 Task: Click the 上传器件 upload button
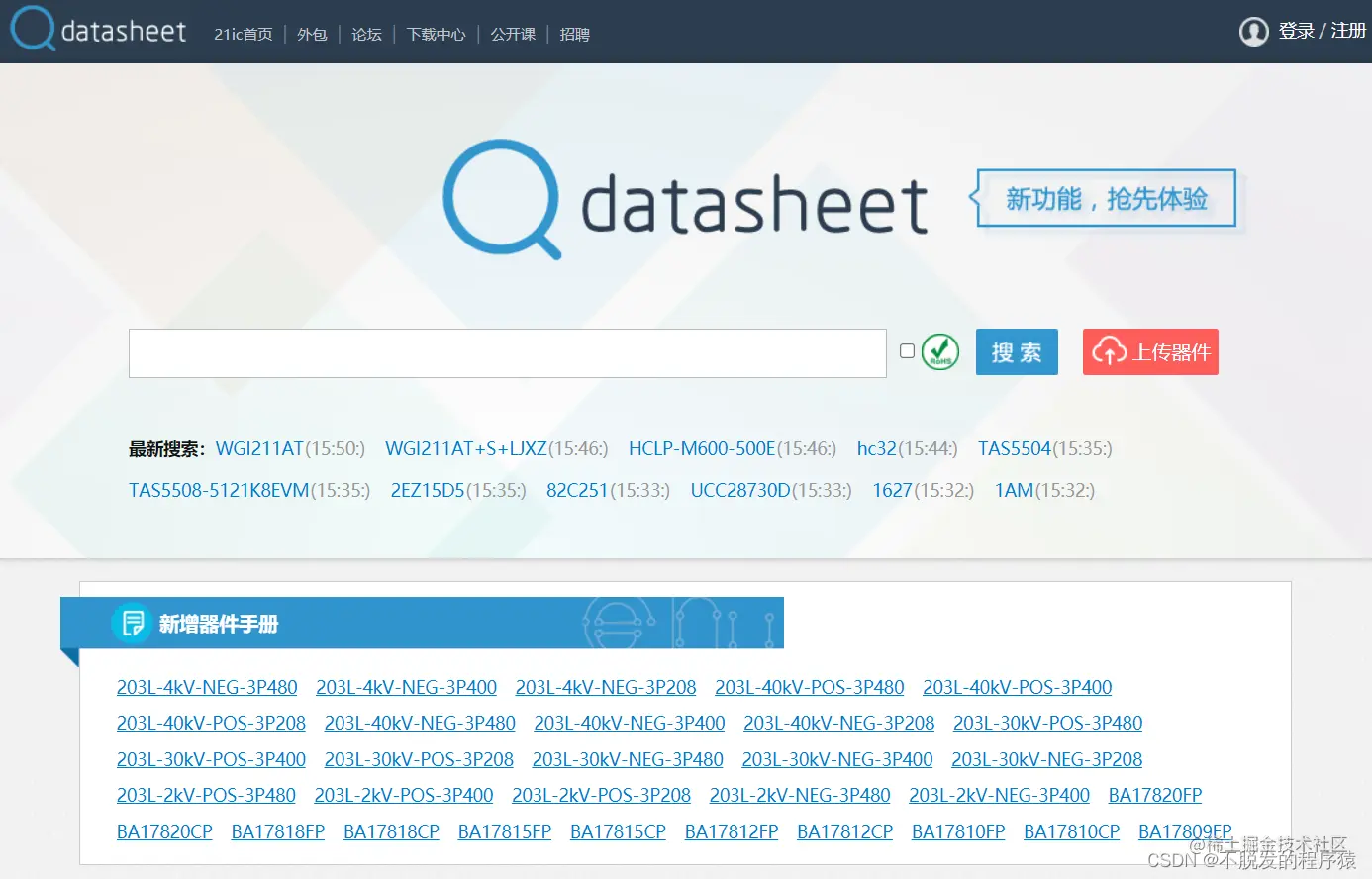point(1150,352)
